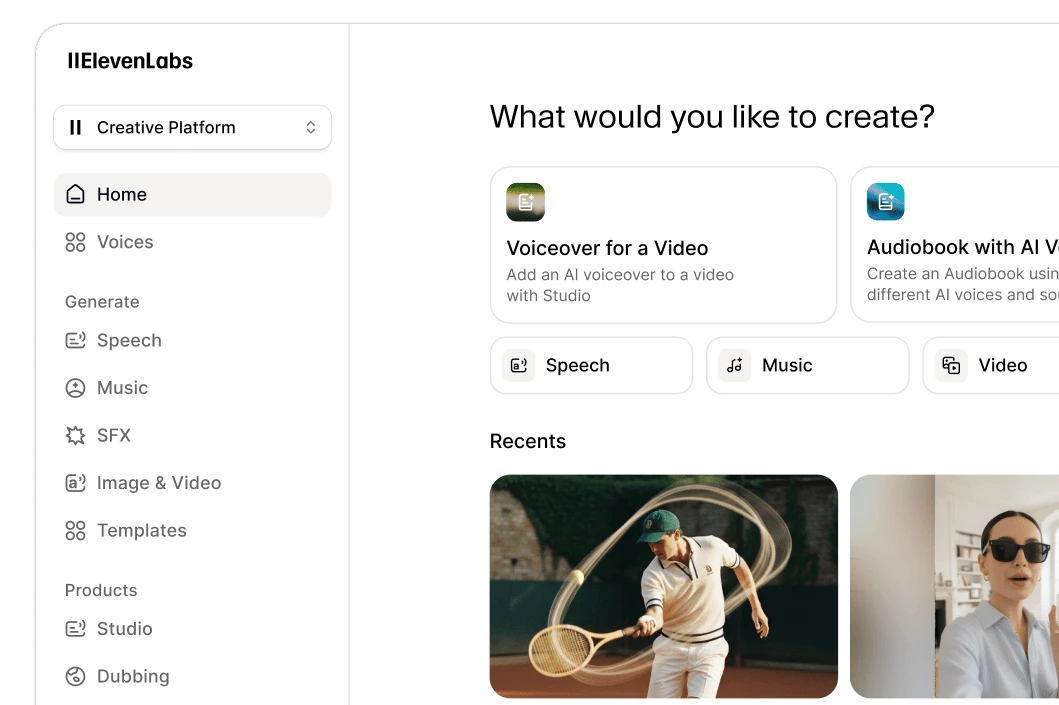Open SFX generator from sidebar
This screenshot has height=705, width=1059.
(x=192, y=436)
